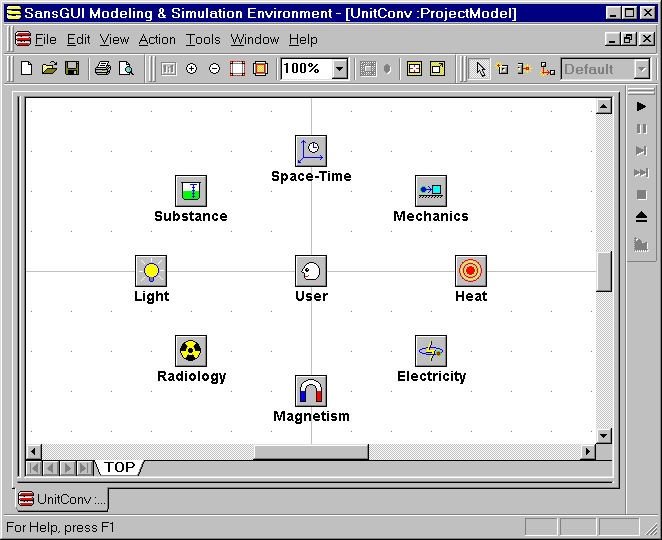The height and width of the screenshot is (540, 662).
Task: Select the Radiology hazard icon
Action: click(191, 351)
